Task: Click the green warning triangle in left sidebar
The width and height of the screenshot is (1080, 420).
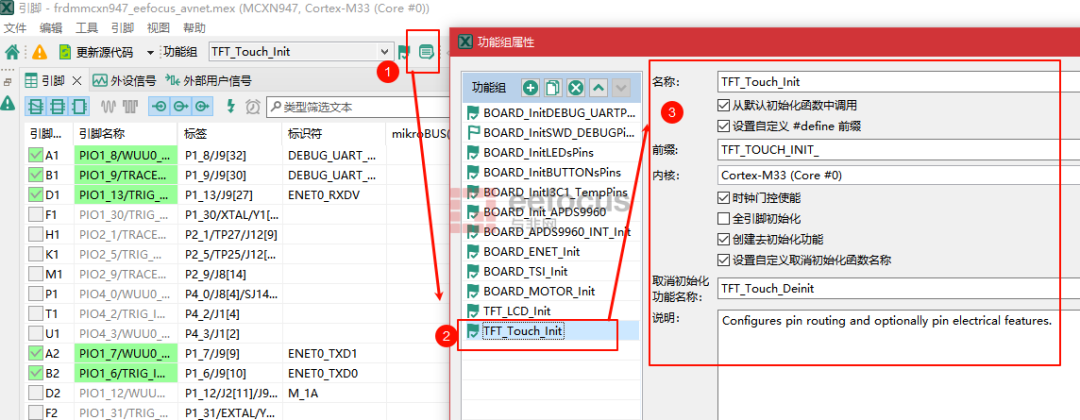Action: 8,103
